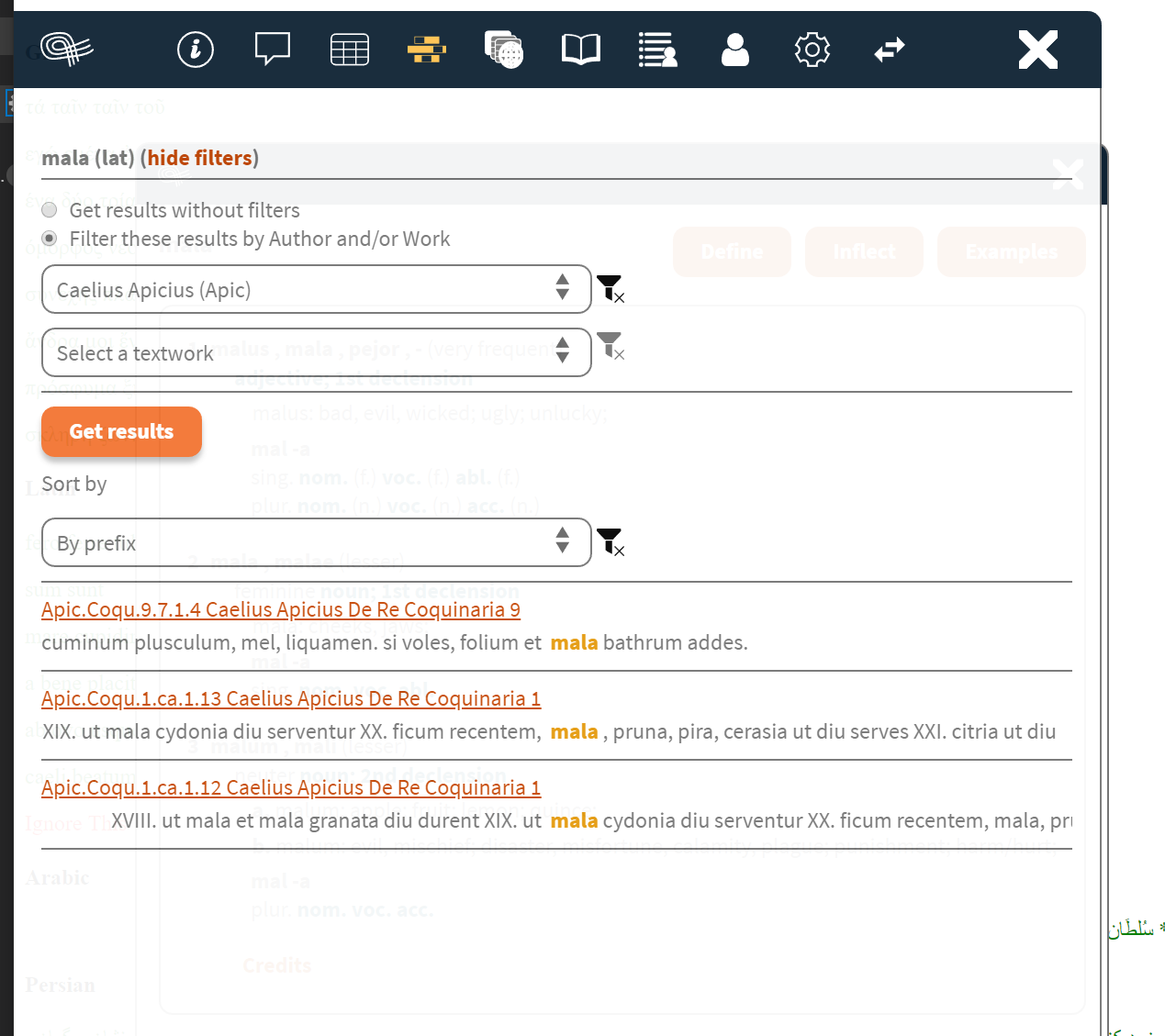Open the user account icon
This screenshot has height=1036, width=1165.
[x=734, y=50]
